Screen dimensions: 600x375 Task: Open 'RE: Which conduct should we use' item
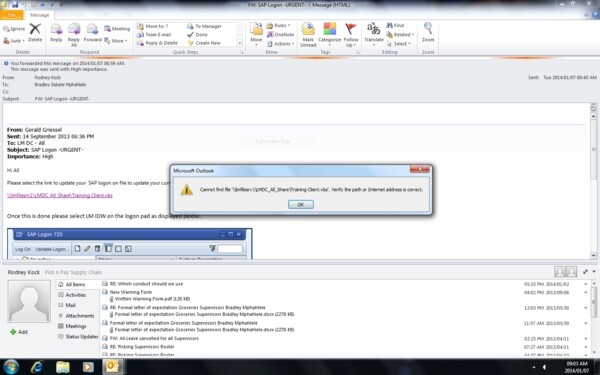pyautogui.click(x=146, y=284)
